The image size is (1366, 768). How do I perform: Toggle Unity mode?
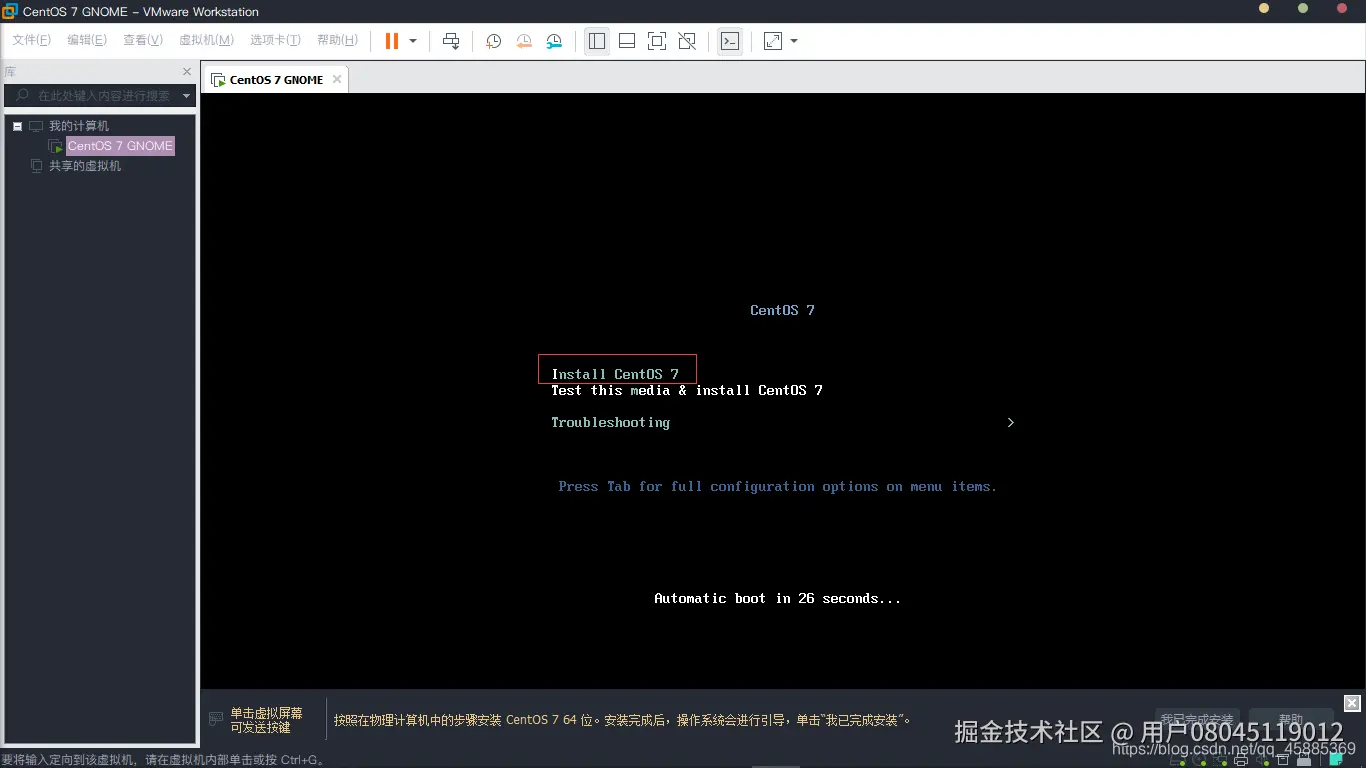[x=686, y=41]
